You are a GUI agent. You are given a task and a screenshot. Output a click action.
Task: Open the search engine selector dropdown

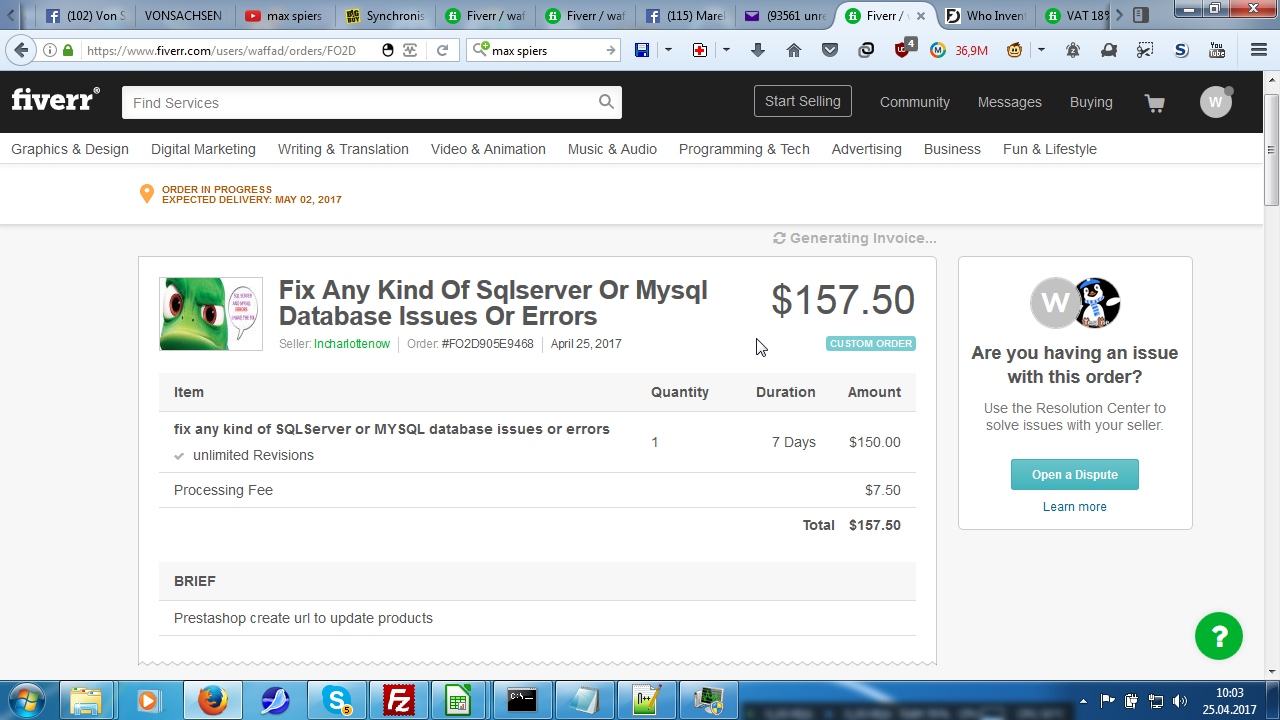tap(481, 50)
